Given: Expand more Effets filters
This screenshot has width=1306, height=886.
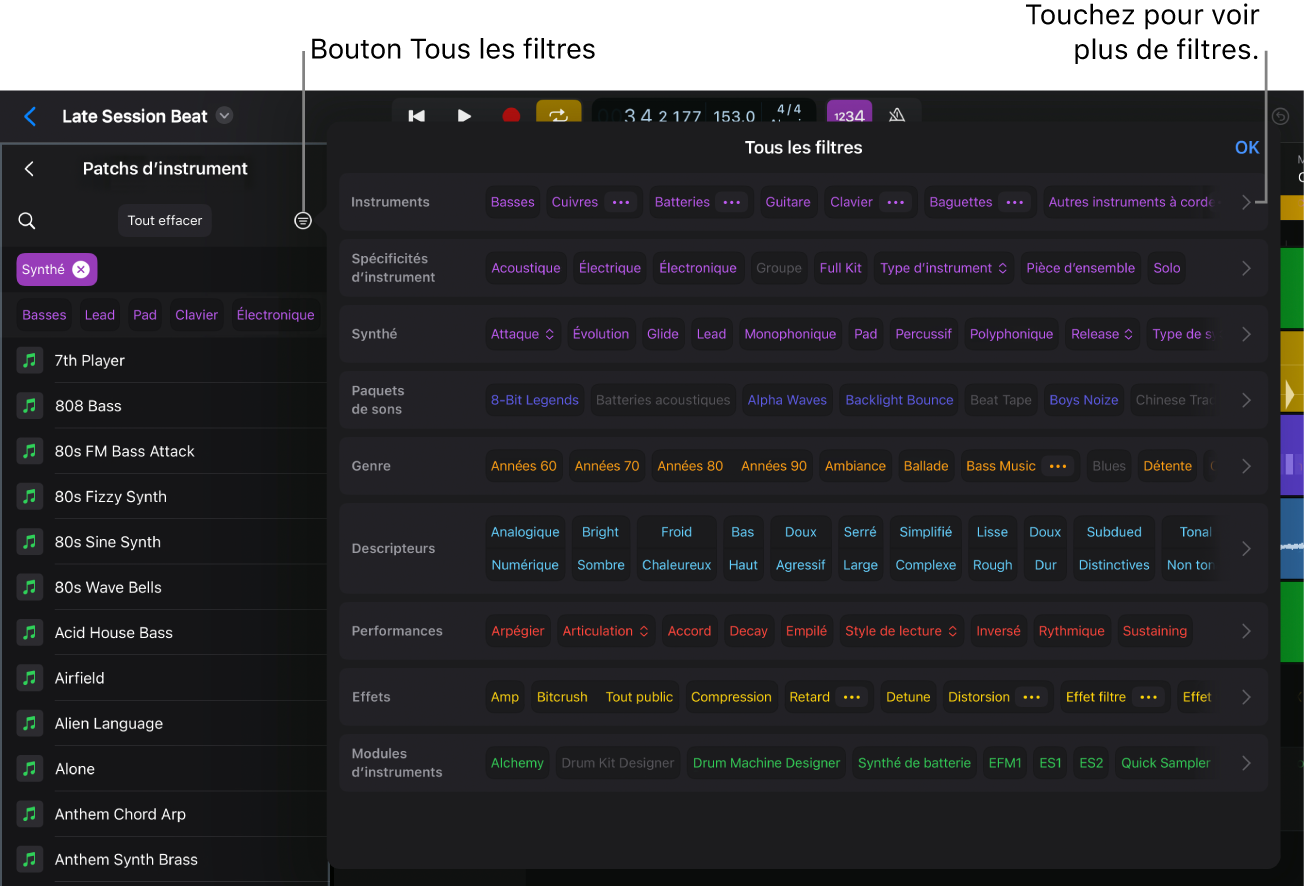Looking at the screenshot, I should click(1246, 697).
